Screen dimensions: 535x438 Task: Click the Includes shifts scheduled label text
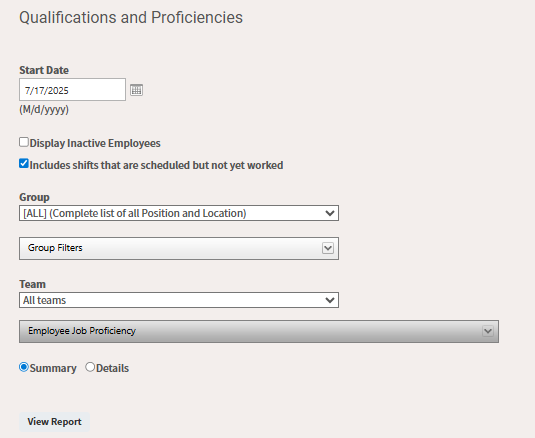pyautogui.click(x=156, y=165)
